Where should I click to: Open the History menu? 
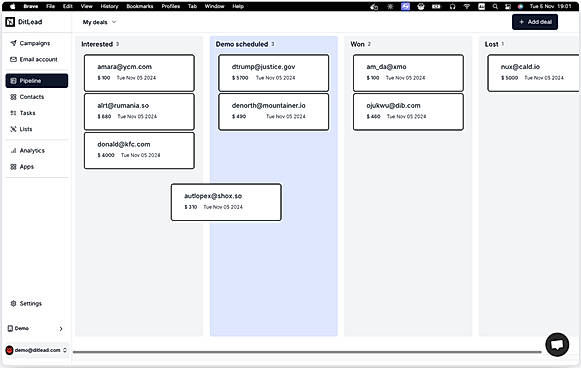click(109, 6)
